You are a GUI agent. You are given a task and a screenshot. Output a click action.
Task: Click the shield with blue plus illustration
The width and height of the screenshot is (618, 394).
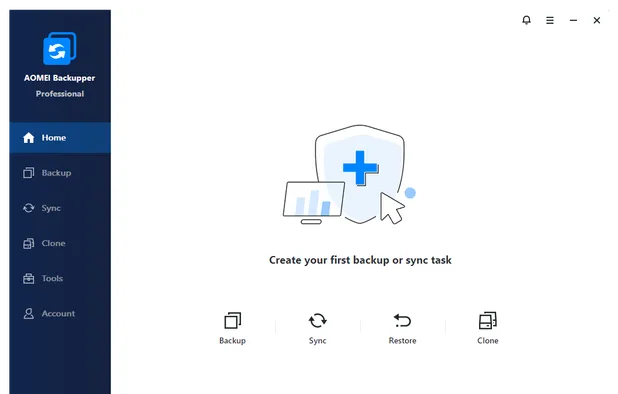(x=360, y=174)
